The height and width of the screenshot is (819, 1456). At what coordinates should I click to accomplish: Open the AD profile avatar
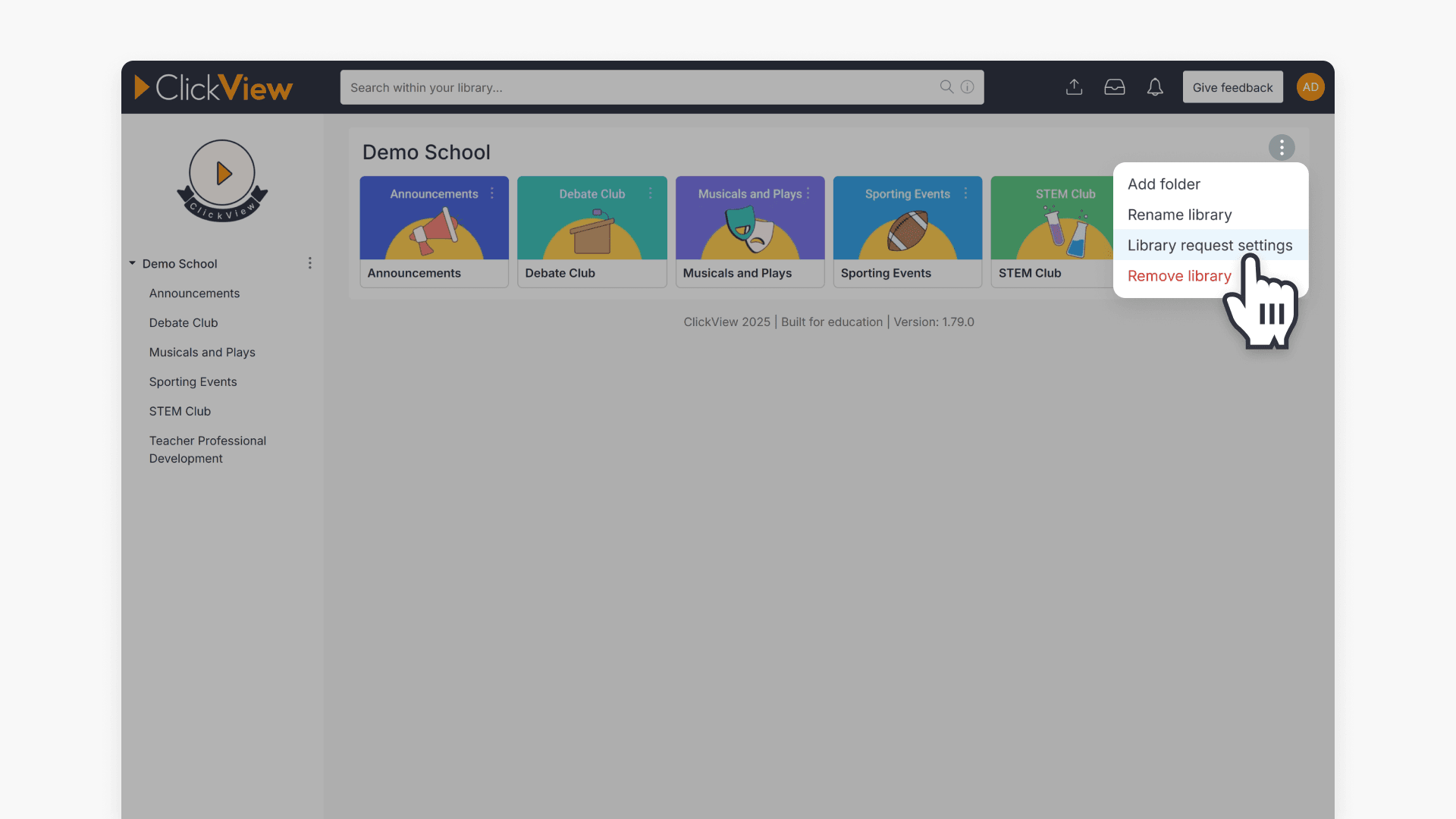pyautogui.click(x=1310, y=86)
